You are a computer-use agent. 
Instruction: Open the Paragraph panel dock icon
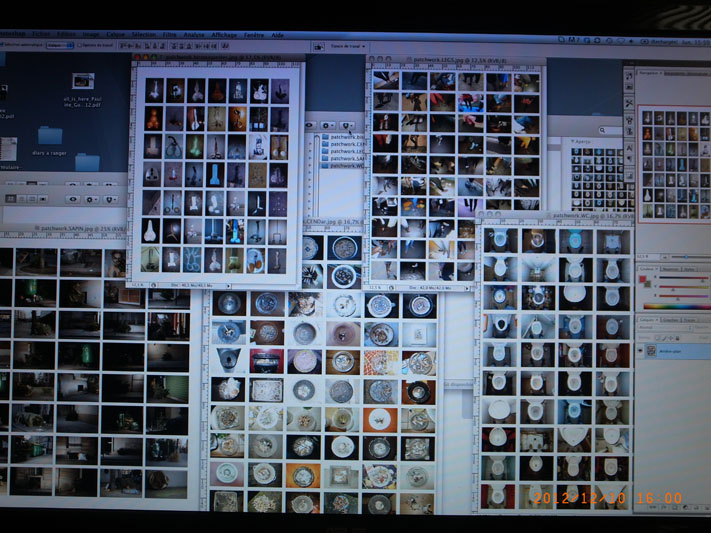(629, 159)
